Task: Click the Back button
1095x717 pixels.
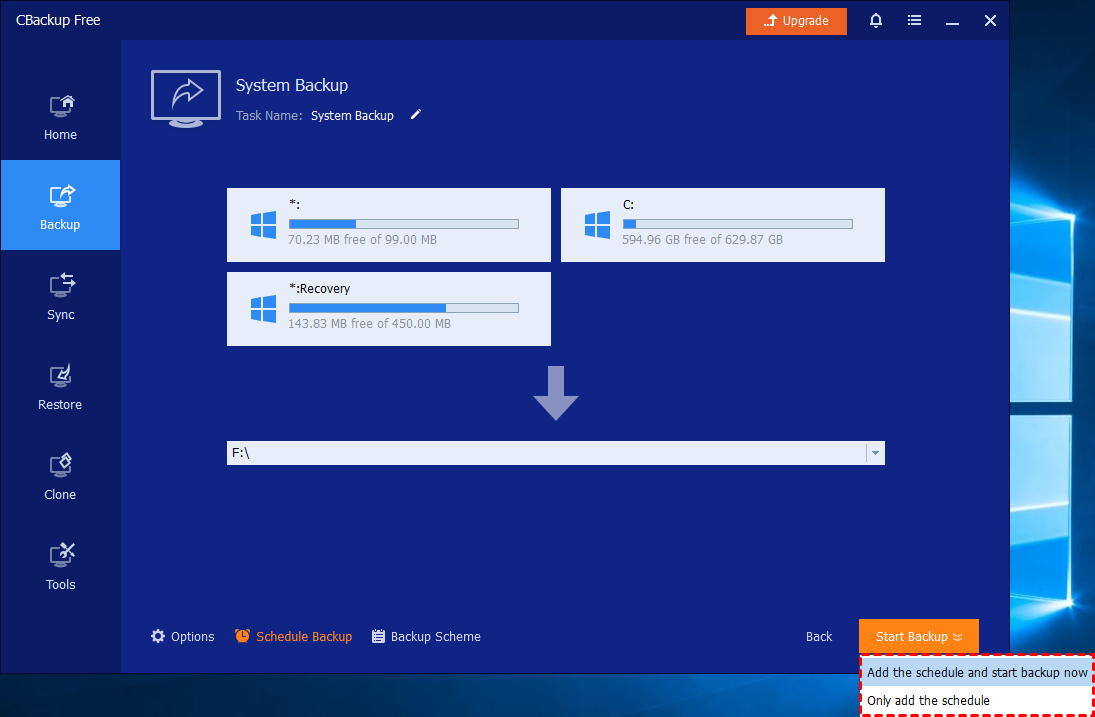Action: coord(819,637)
